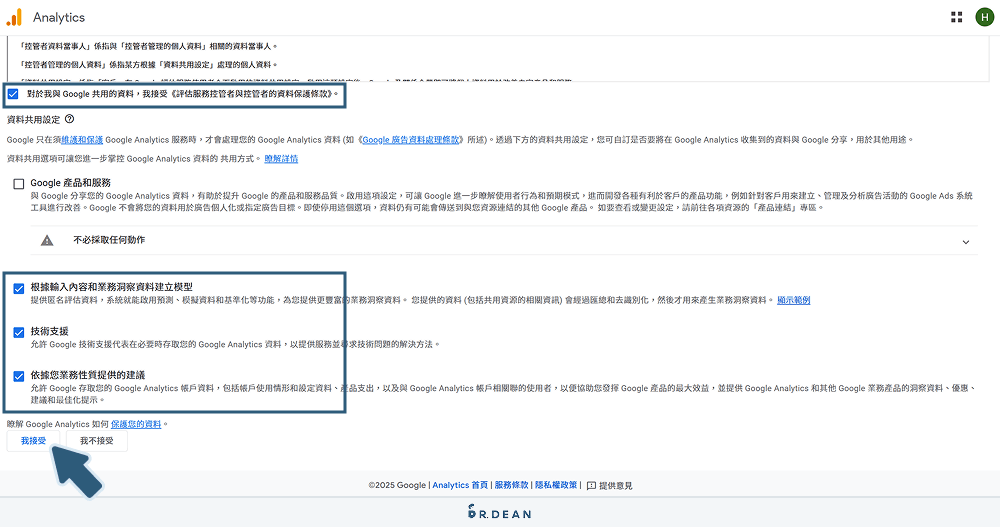Click the Google 產品和服務 option label
Screen dimensions: 1000x527
coord(71,183)
